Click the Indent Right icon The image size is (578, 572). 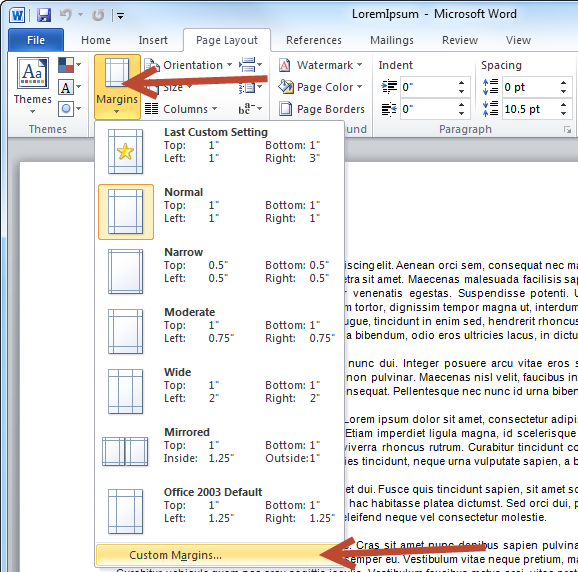(389, 109)
